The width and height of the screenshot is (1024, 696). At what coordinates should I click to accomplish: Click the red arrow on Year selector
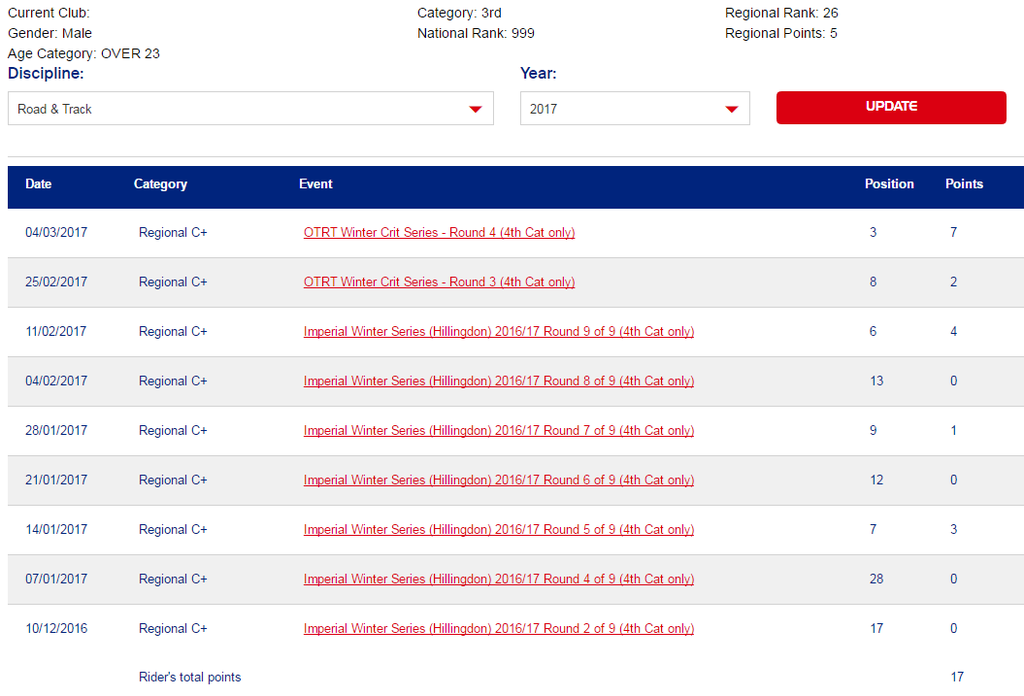coord(732,109)
